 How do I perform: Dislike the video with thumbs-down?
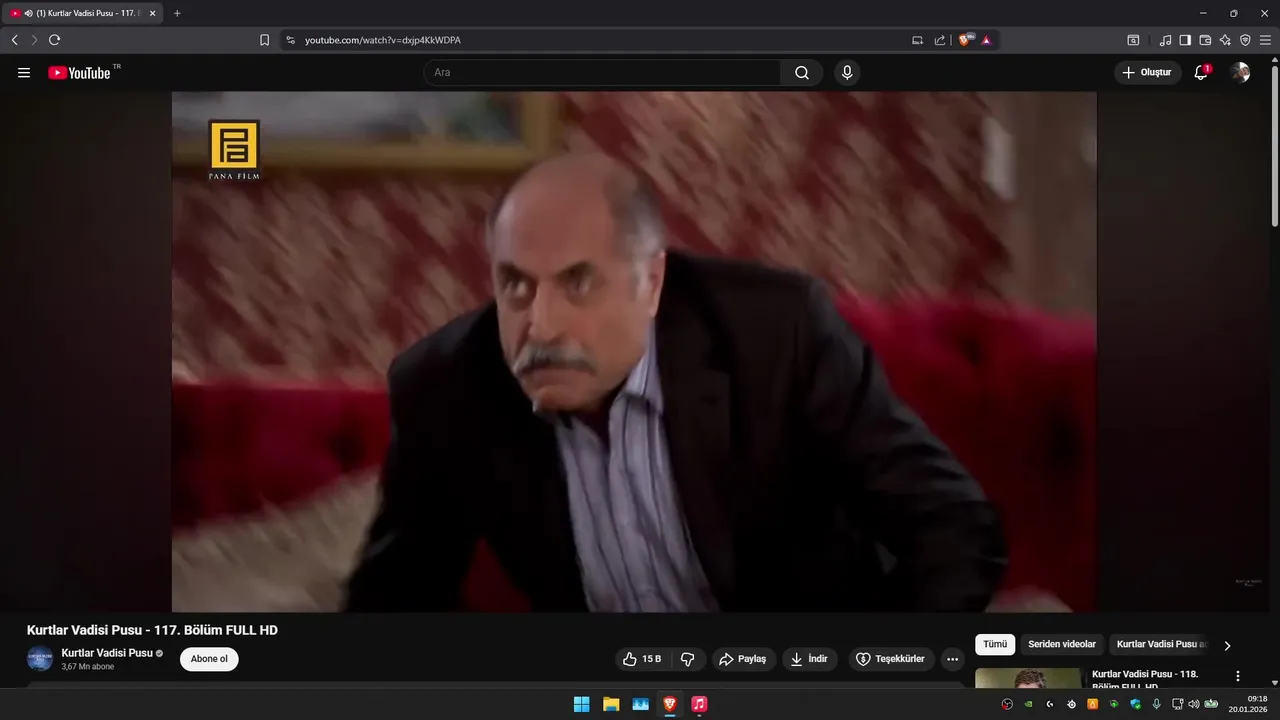click(x=688, y=659)
